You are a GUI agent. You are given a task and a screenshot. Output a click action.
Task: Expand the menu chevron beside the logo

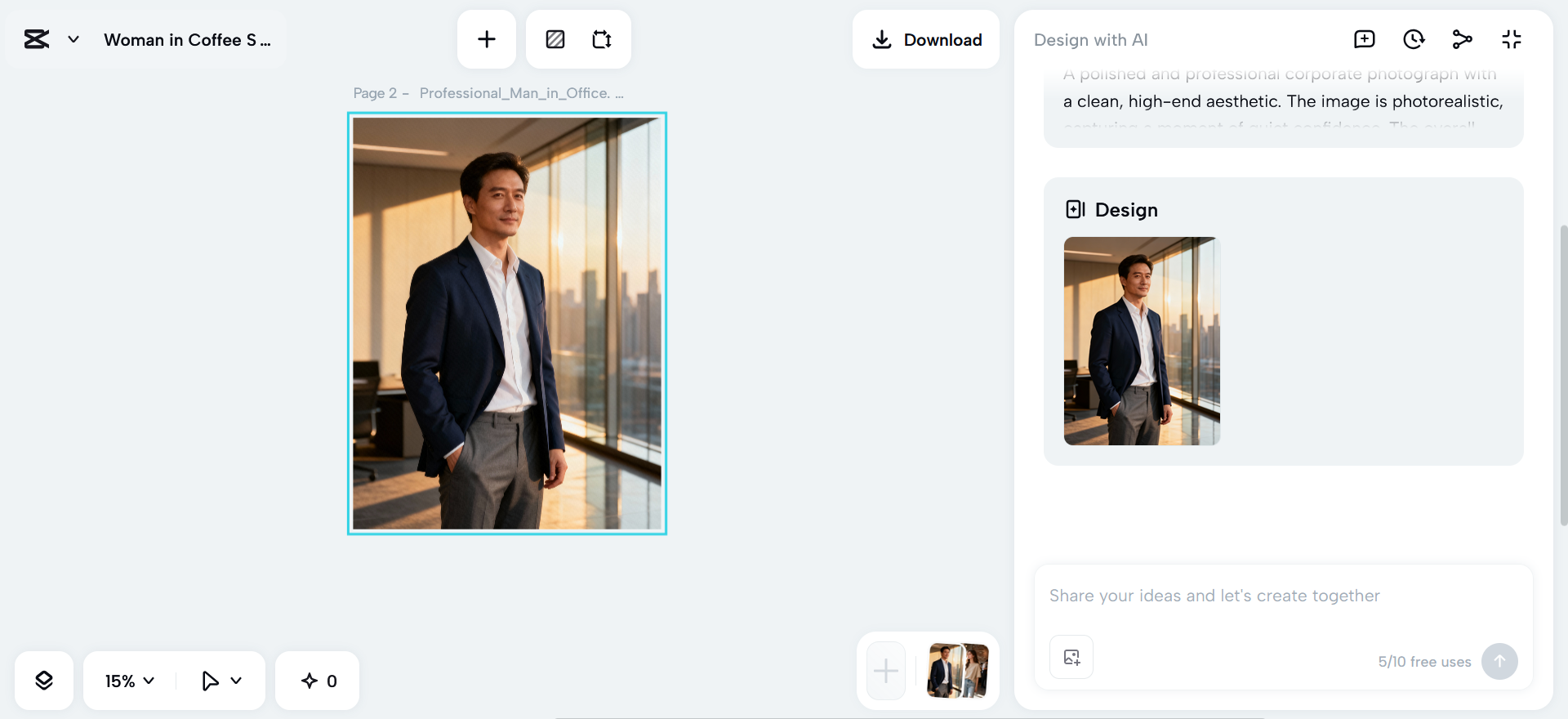73,39
